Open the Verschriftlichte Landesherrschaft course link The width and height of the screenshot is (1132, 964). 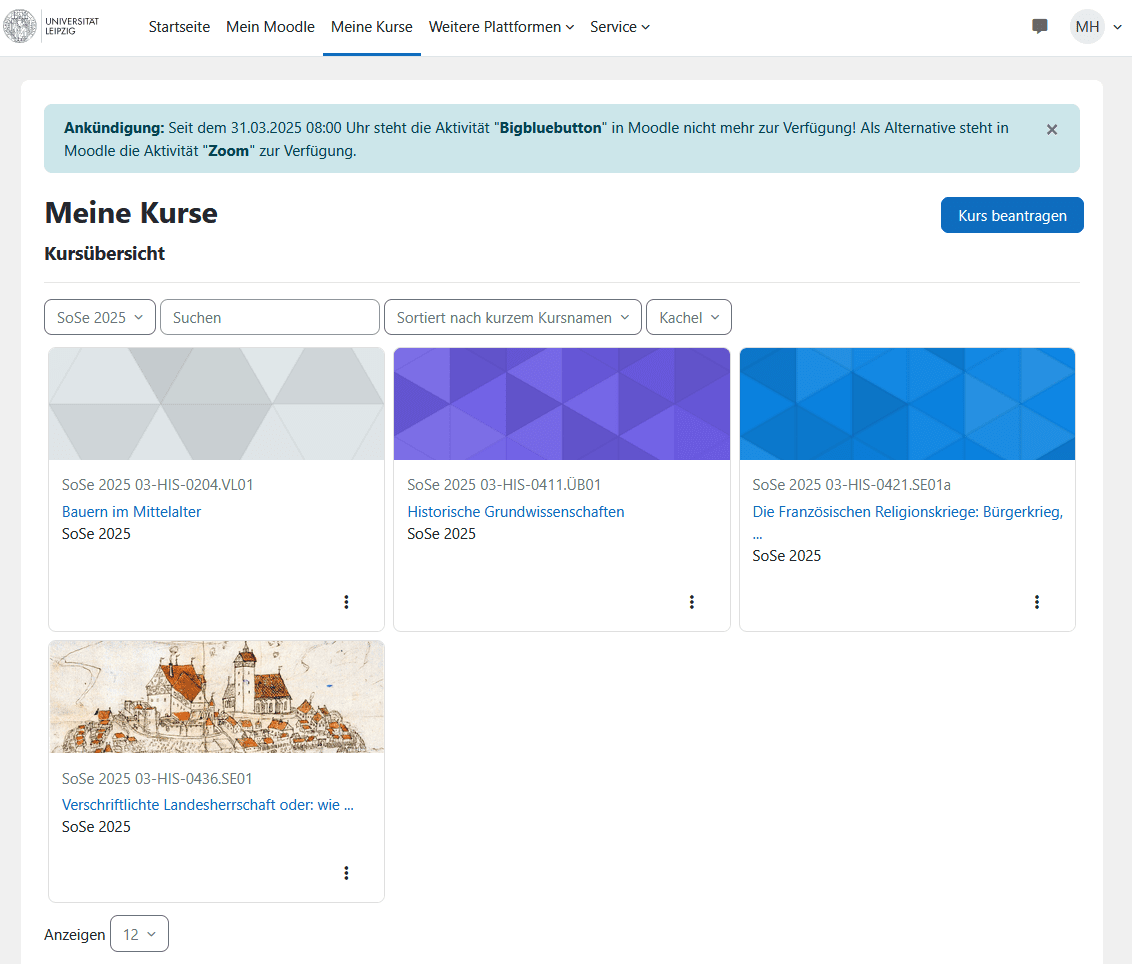(x=208, y=805)
